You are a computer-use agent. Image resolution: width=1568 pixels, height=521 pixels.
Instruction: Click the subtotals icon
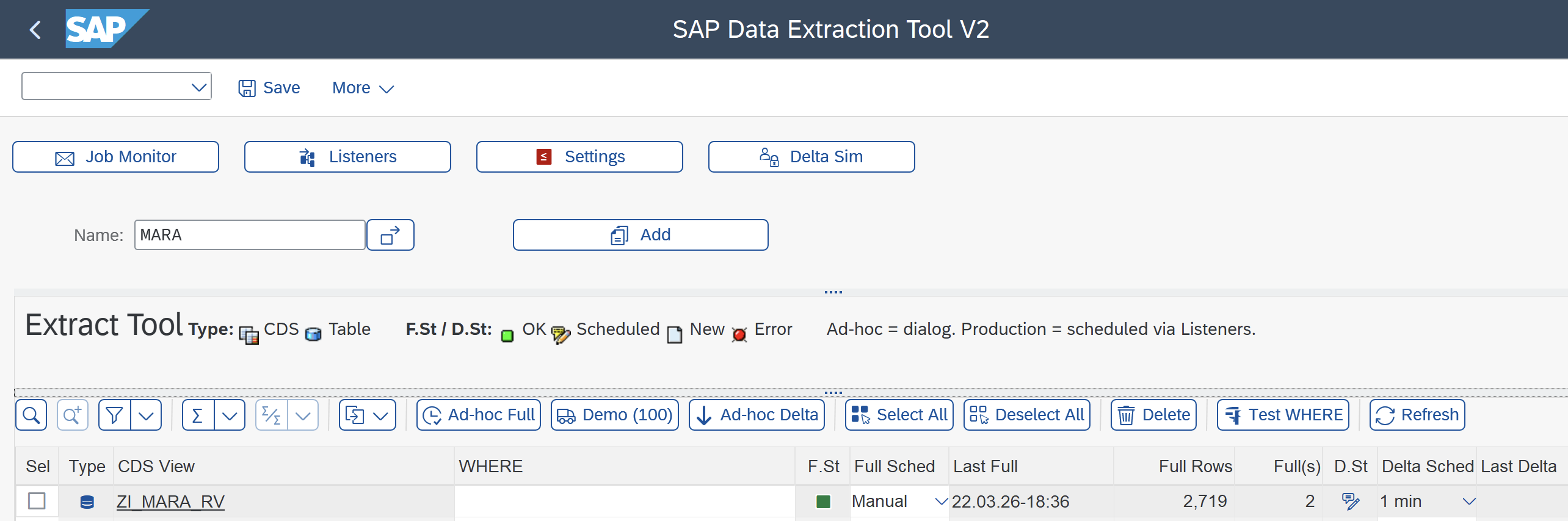pos(271,415)
